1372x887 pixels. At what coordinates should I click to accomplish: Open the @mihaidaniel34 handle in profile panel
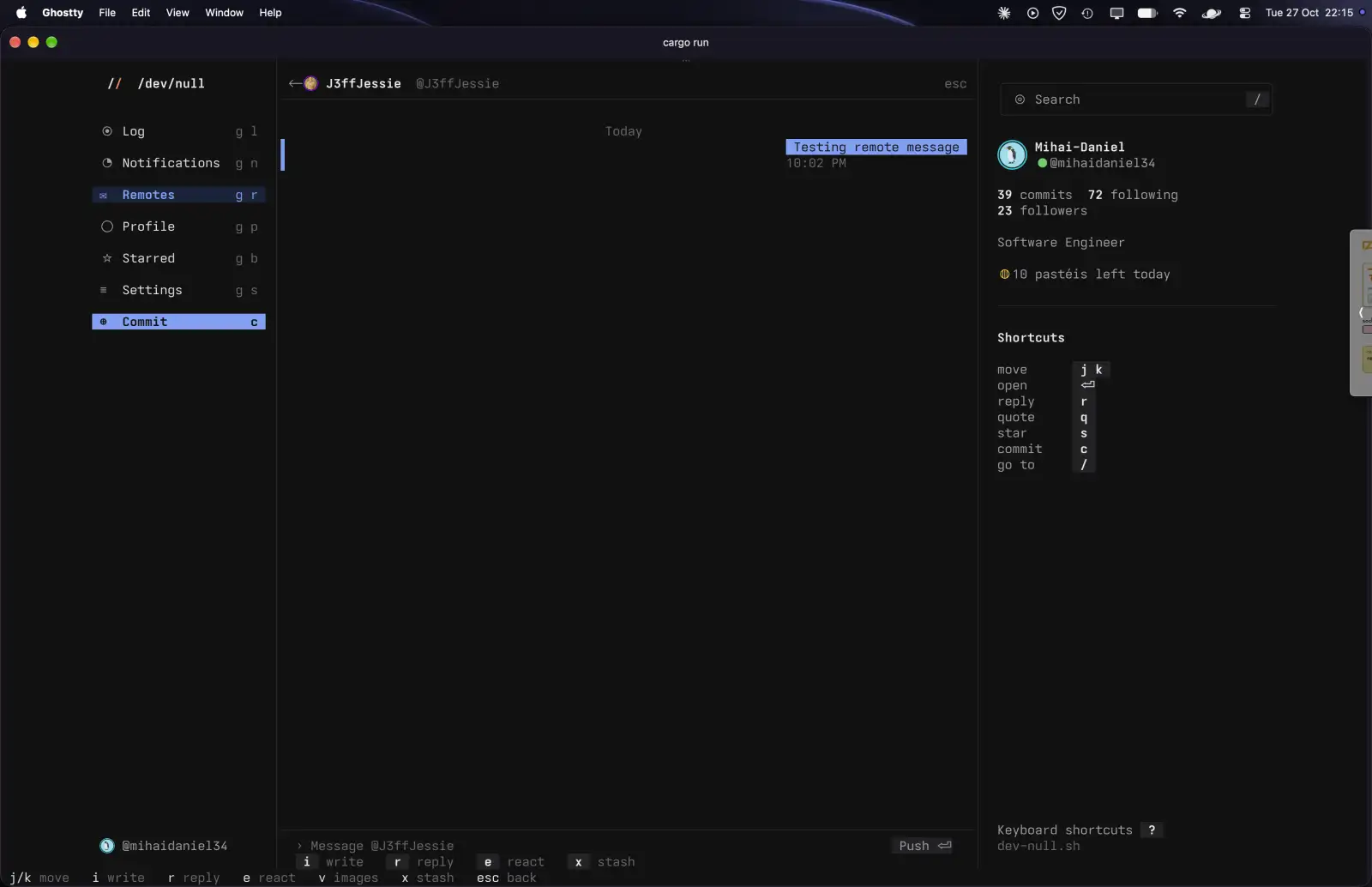(1102, 163)
